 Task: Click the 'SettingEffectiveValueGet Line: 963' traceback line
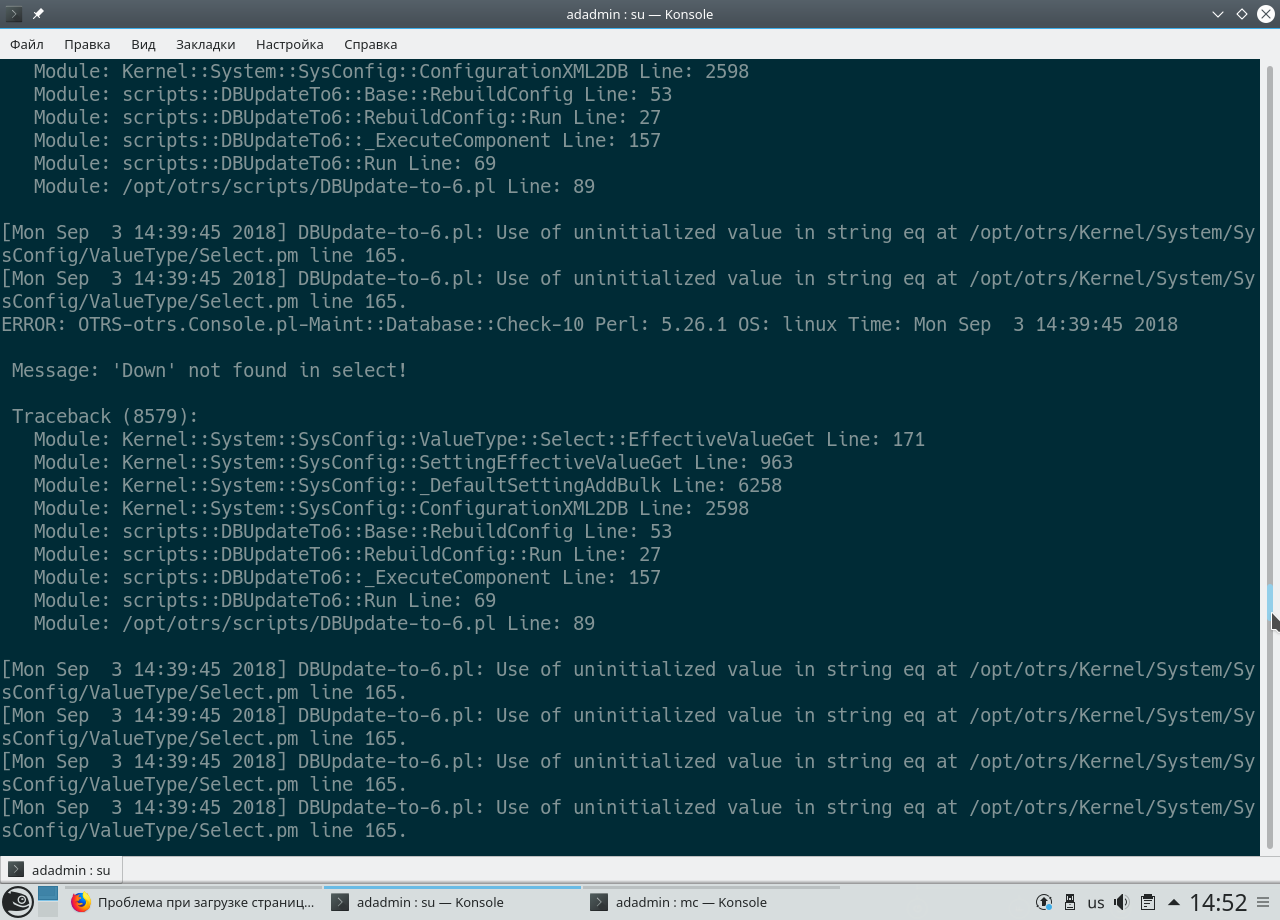pos(413,462)
